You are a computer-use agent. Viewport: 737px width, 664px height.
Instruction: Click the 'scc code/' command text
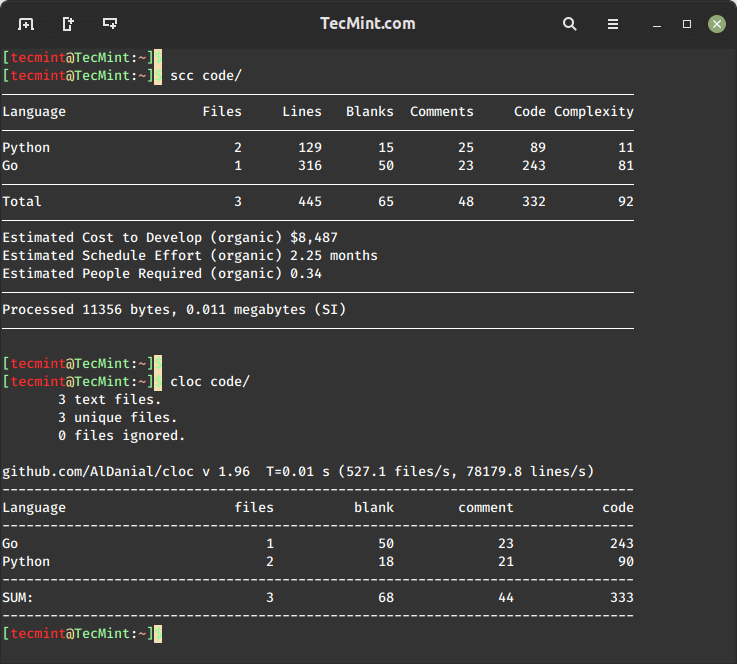206,75
